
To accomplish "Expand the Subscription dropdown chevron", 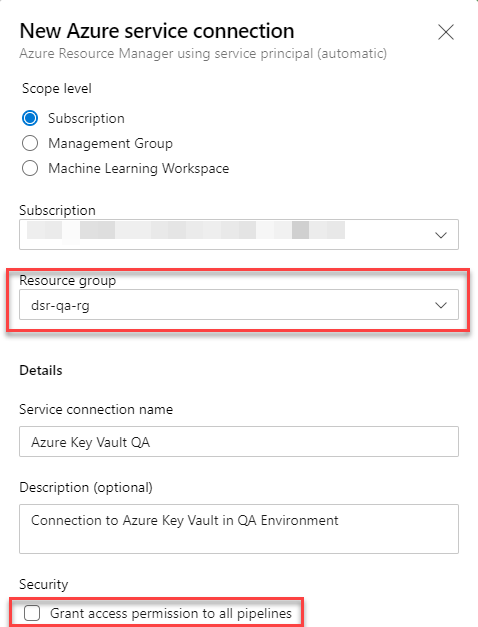I will pos(441,235).
